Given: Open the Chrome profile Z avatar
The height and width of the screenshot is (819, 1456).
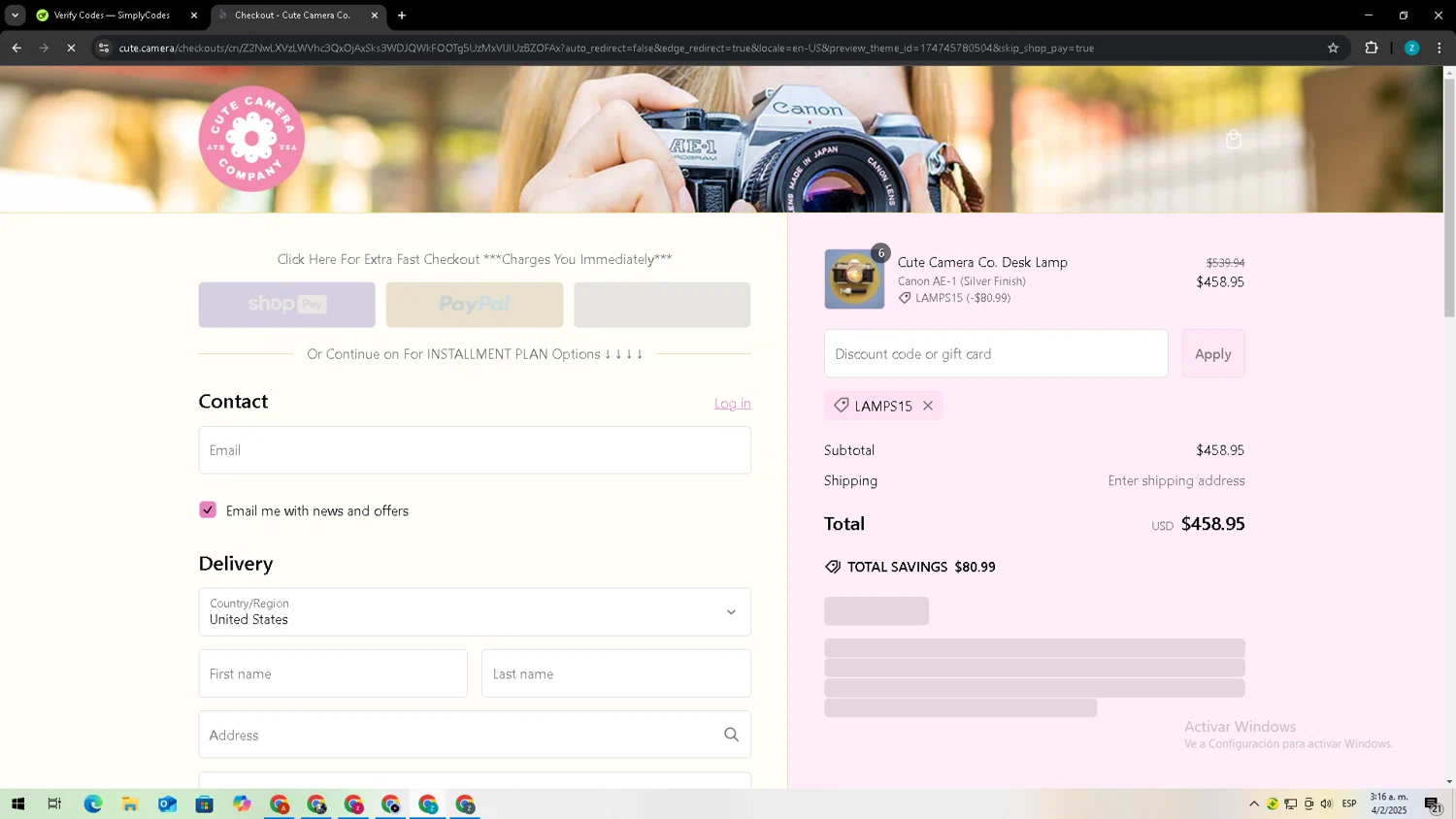Looking at the screenshot, I should tap(1411, 48).
